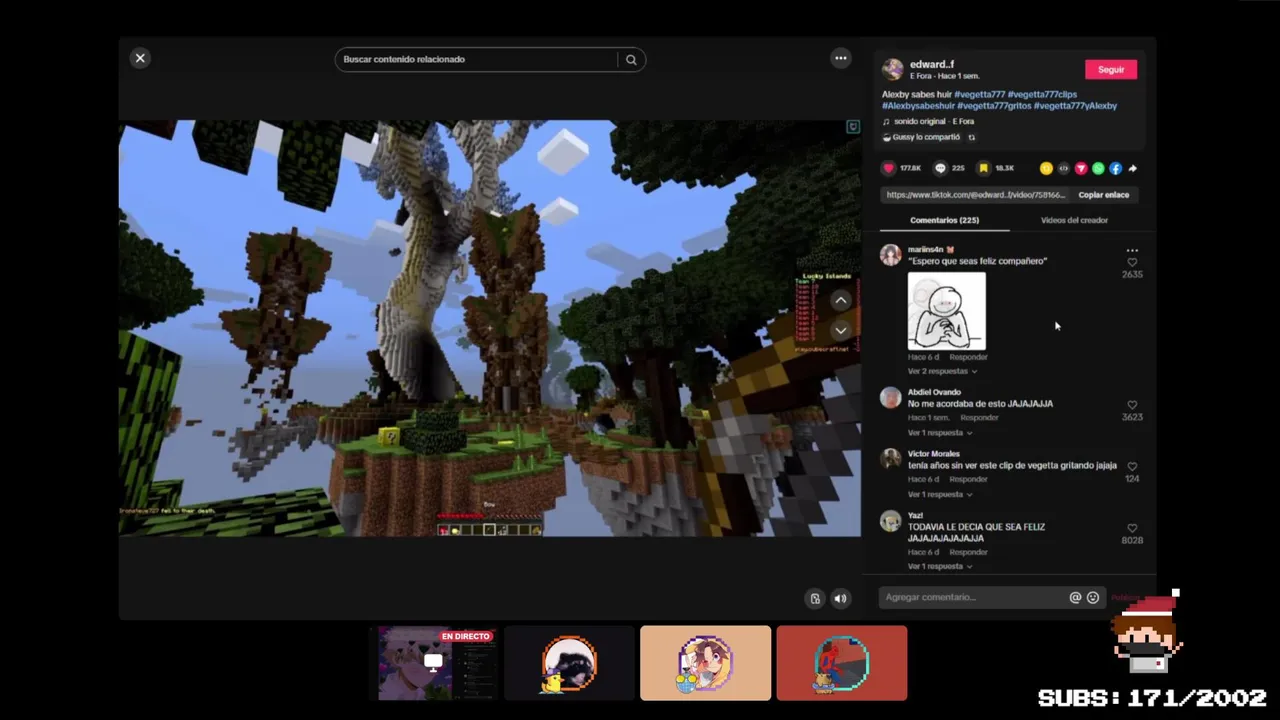
Task: Reply to Abdiel Ovando's comment
Action: pyautogui.click(x=979, y=418)
